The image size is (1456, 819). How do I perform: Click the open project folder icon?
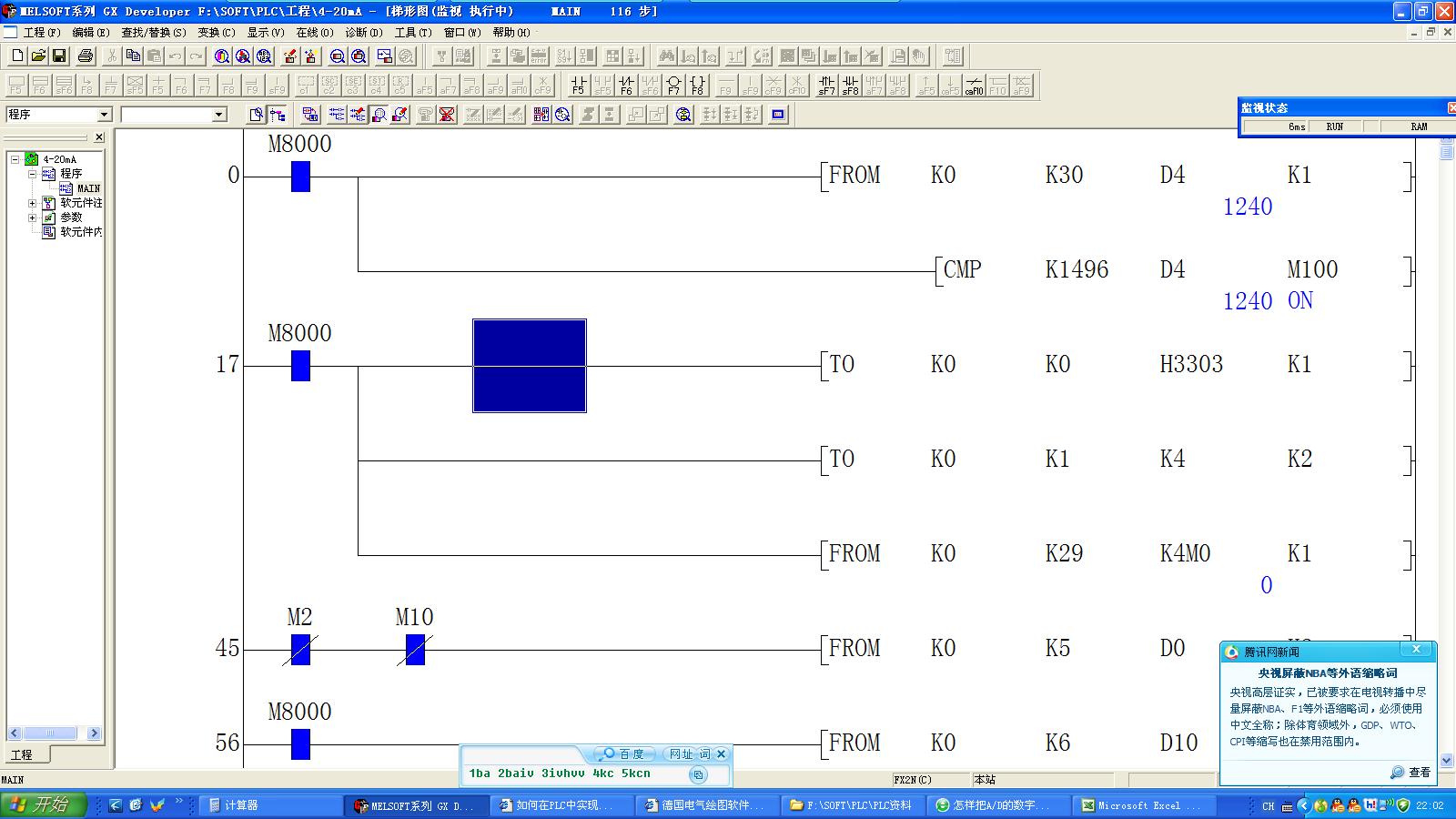[x=38, y=56]
